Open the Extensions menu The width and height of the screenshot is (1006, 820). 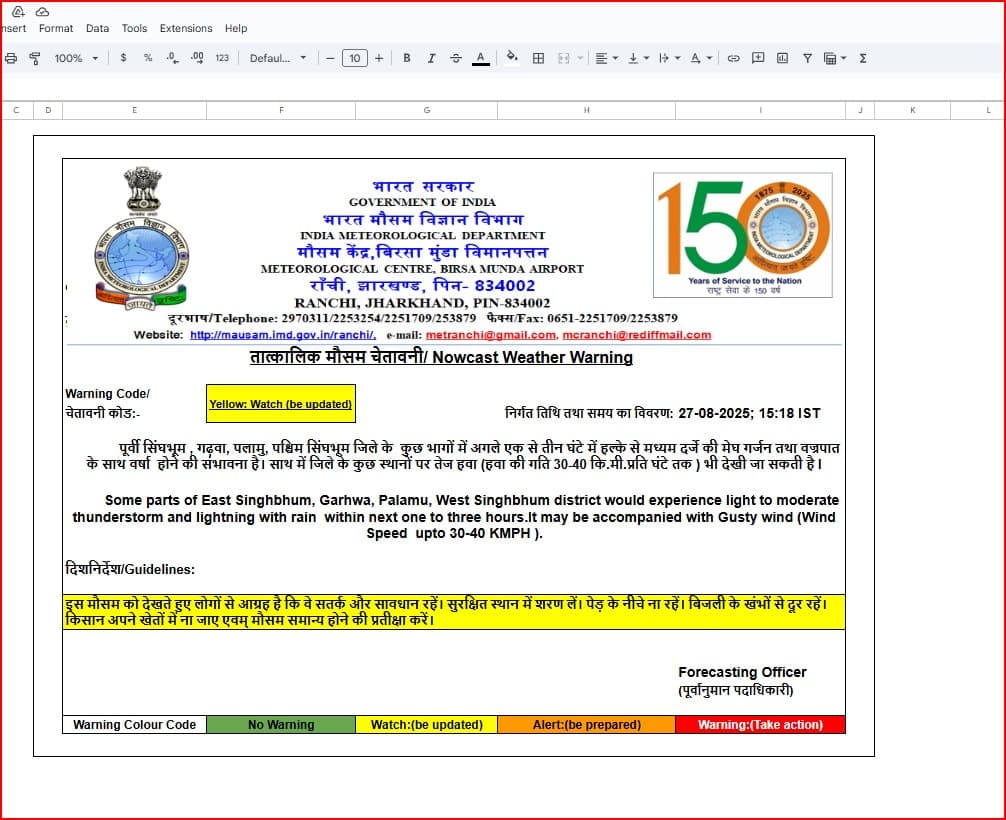point(186,28)
